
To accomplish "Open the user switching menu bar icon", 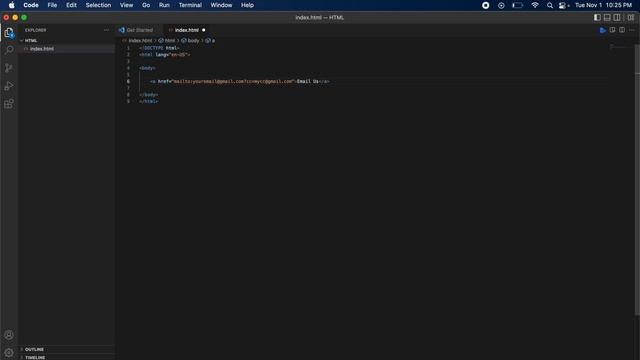I will [x=564, y=5].
